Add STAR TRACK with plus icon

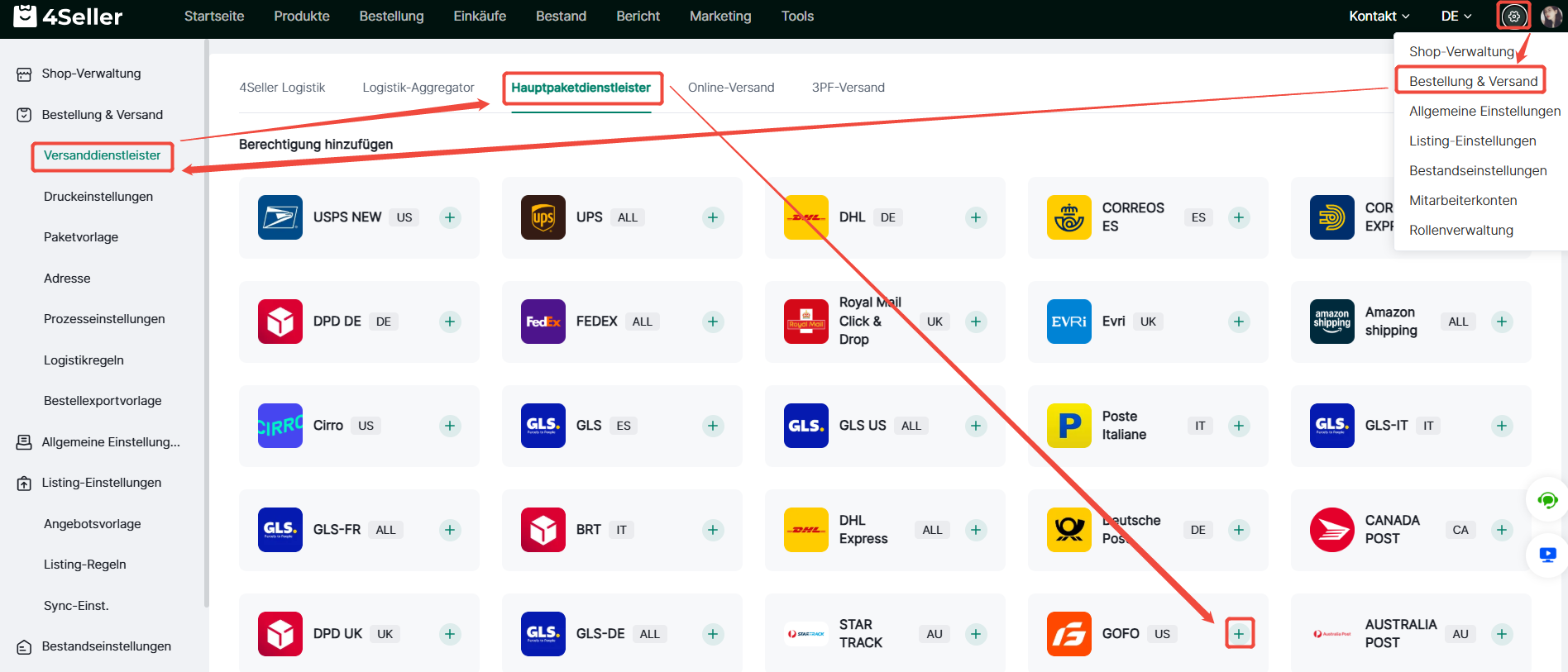[x=976, y=634]
